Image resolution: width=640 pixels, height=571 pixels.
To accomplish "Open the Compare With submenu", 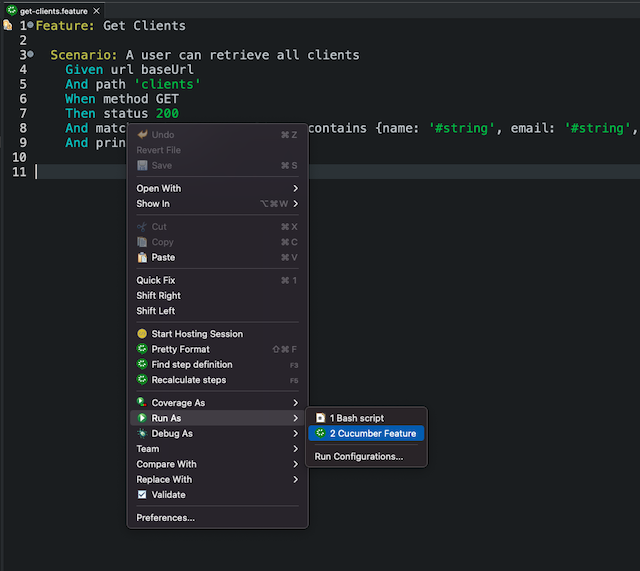I will pyautogui.click(x=217, y=464).
